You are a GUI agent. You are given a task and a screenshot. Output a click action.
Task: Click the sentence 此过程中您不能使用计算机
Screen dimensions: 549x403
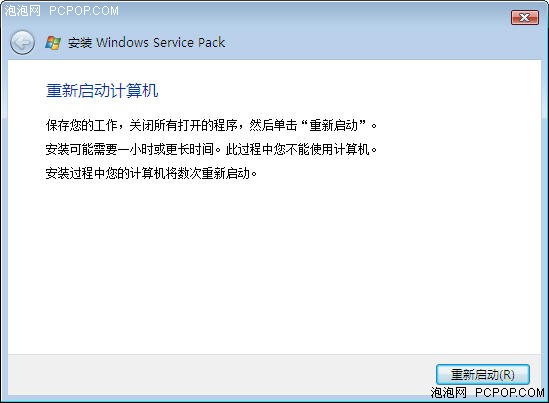coord(301,150)
